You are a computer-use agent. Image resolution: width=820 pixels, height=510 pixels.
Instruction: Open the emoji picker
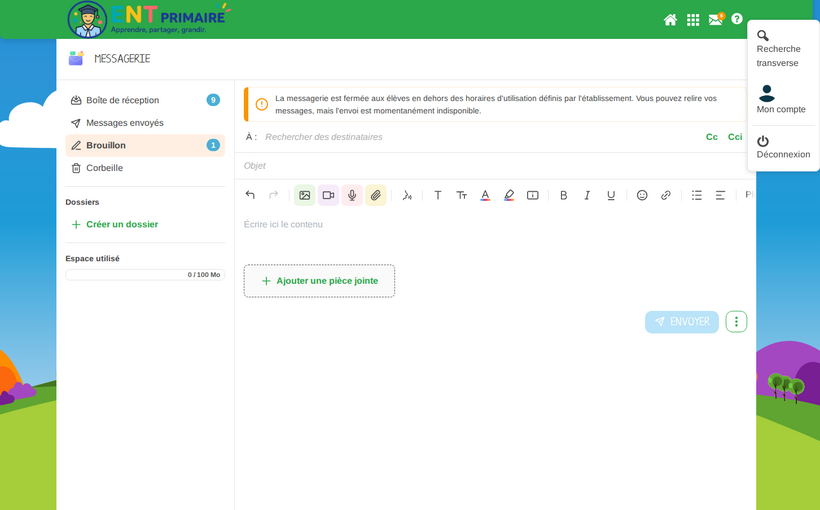tap(642, 195)
